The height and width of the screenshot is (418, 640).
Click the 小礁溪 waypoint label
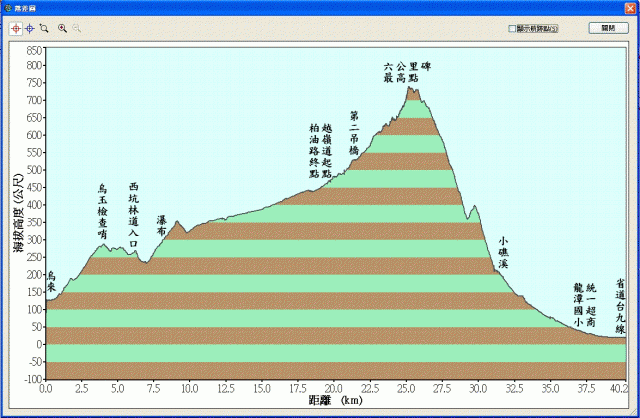tap(503, 253)
